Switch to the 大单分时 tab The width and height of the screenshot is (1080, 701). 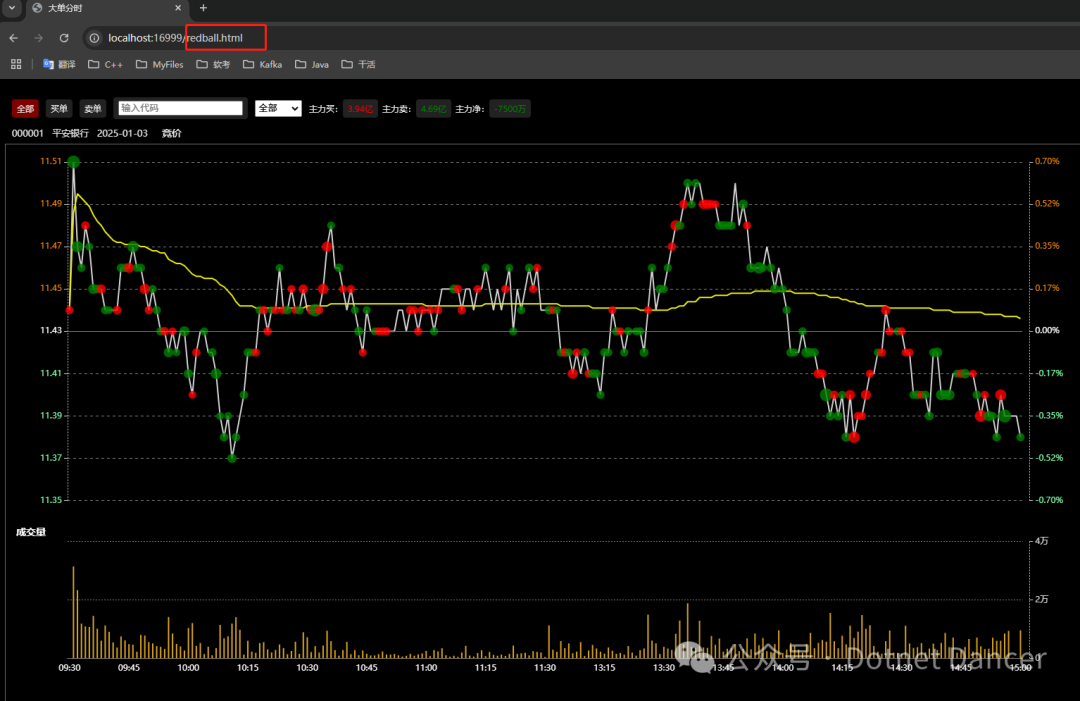click(107, 8)
